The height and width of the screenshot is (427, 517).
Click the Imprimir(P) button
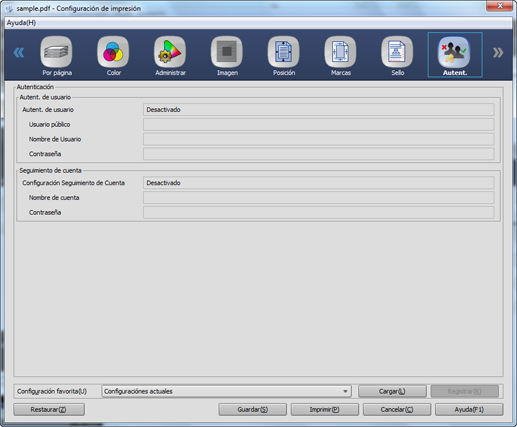[x=325, y=409]
